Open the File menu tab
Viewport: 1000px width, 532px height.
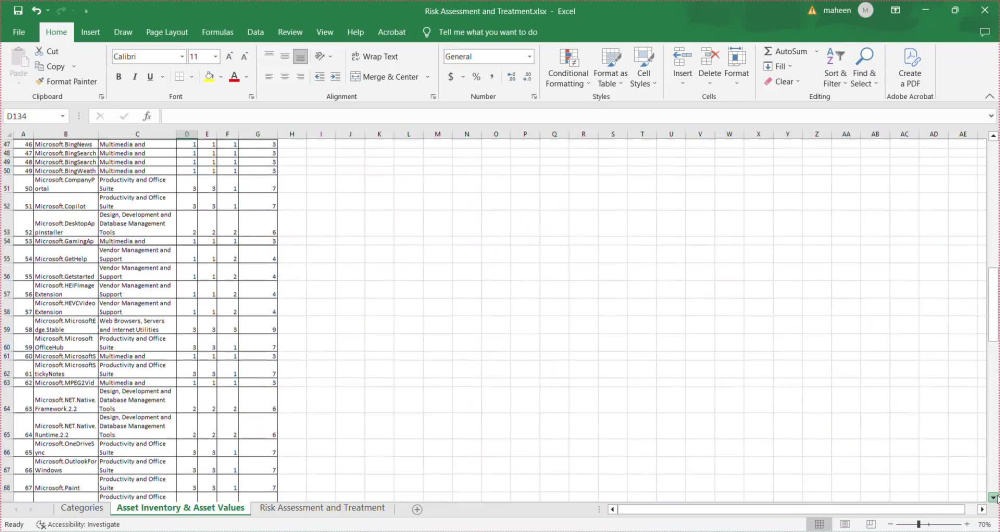pyautogui.click(x=19, y=32)
